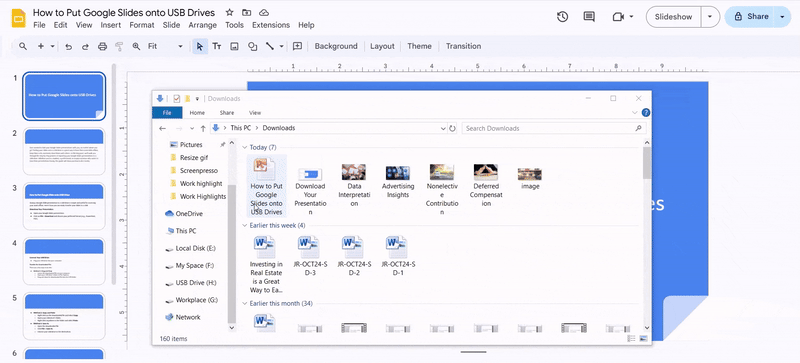Click the Print icon in Slides toolbar
This screenshot has height=363, width=800.
pyautogui.click(x=102, y=46)
